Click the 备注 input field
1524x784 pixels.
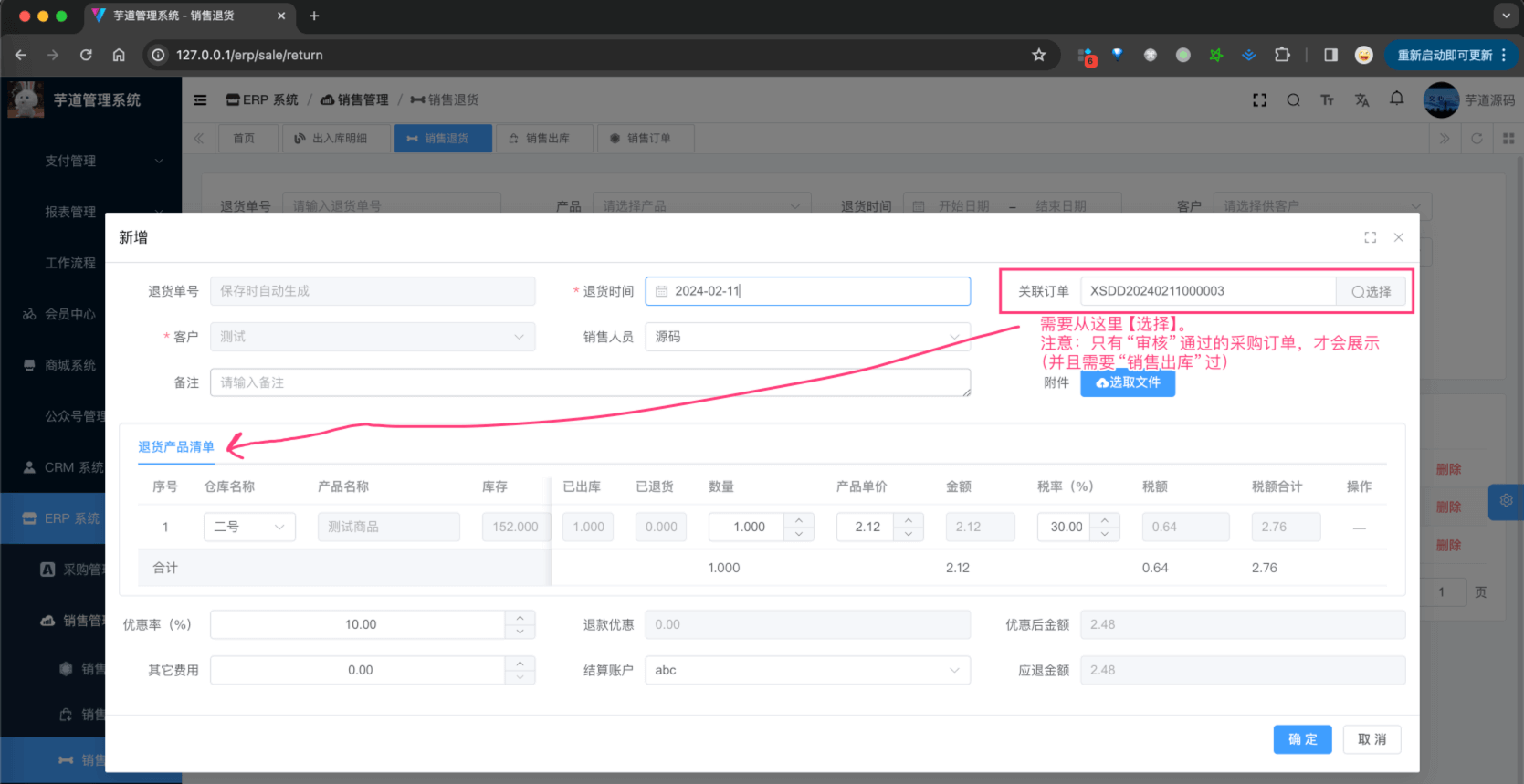(x=589, y=382)
